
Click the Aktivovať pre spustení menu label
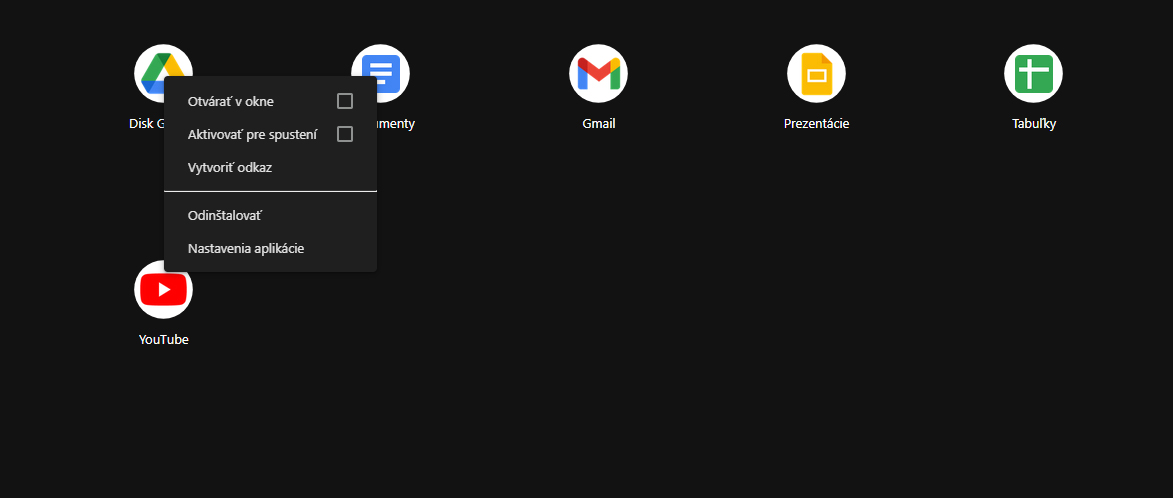[x=252, y=135]
